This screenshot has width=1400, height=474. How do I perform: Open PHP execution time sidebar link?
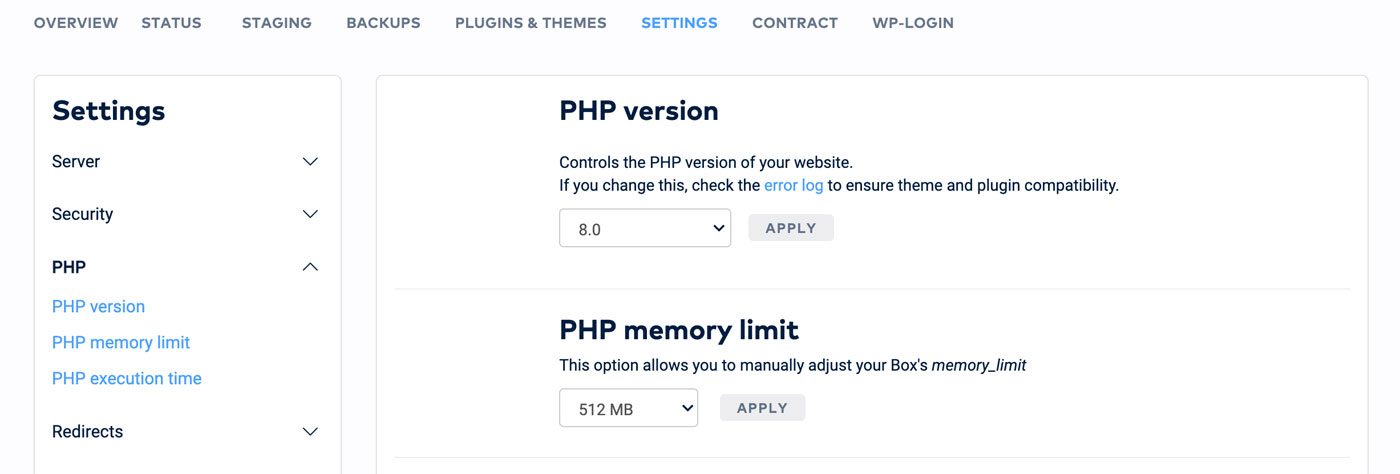pyautogui.click(x=127, y=378)
